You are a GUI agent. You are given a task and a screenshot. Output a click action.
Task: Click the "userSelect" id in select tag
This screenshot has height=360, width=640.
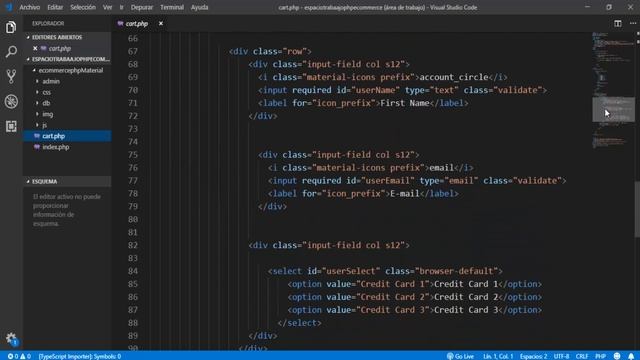351,271
